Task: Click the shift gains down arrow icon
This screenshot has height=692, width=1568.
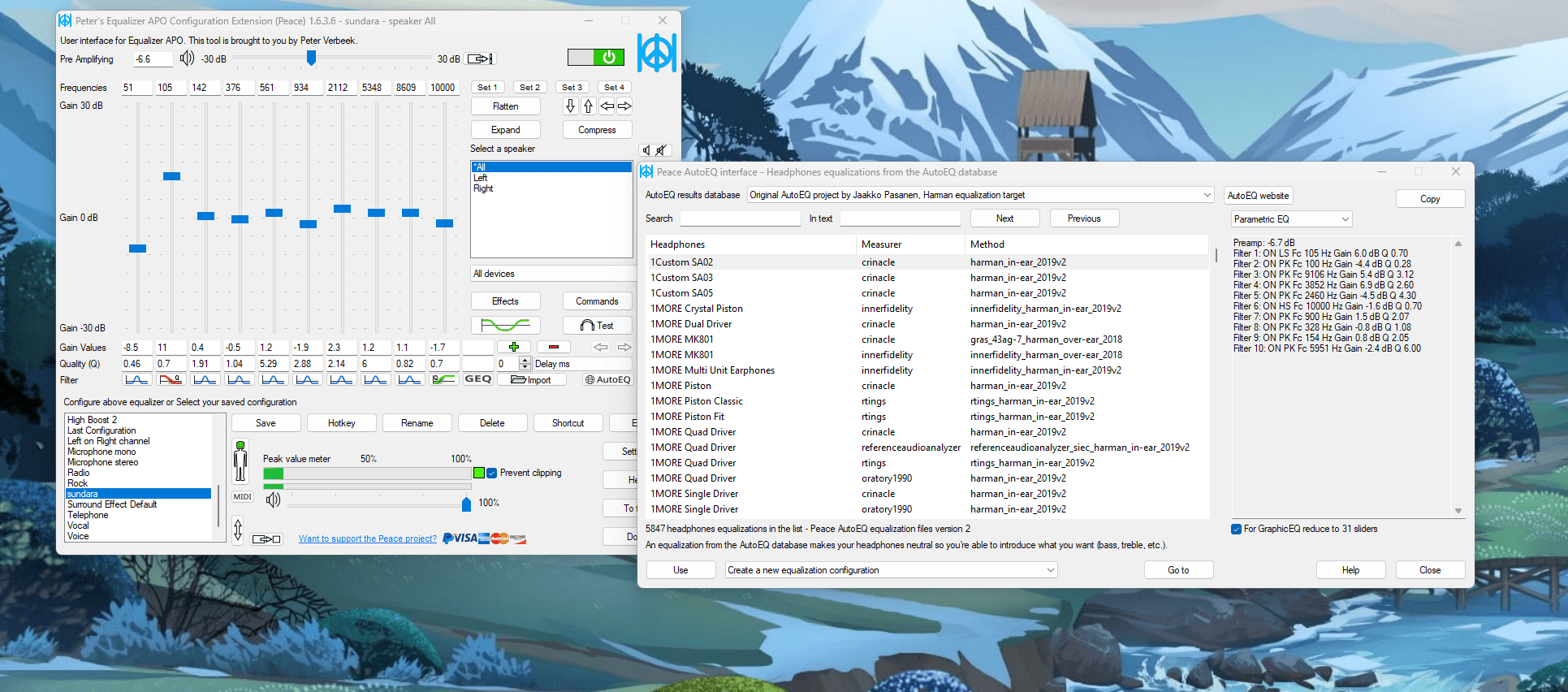Action: click(570, 106)
